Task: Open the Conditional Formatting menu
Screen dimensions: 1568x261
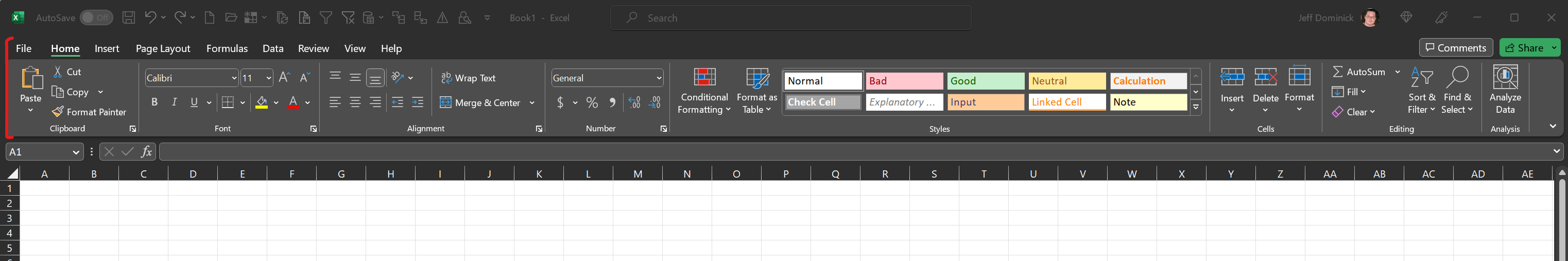Action: click(703, 90)
